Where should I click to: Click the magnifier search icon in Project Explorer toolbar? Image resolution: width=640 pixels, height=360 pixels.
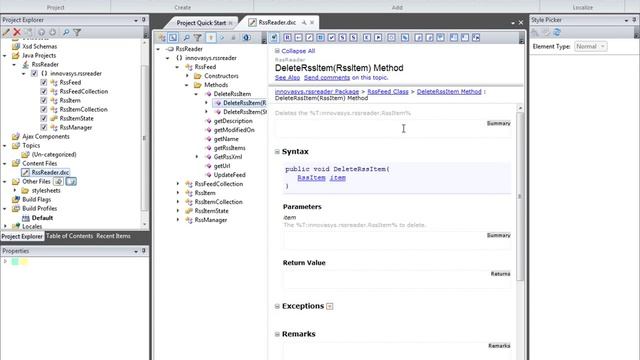point(66,32)
